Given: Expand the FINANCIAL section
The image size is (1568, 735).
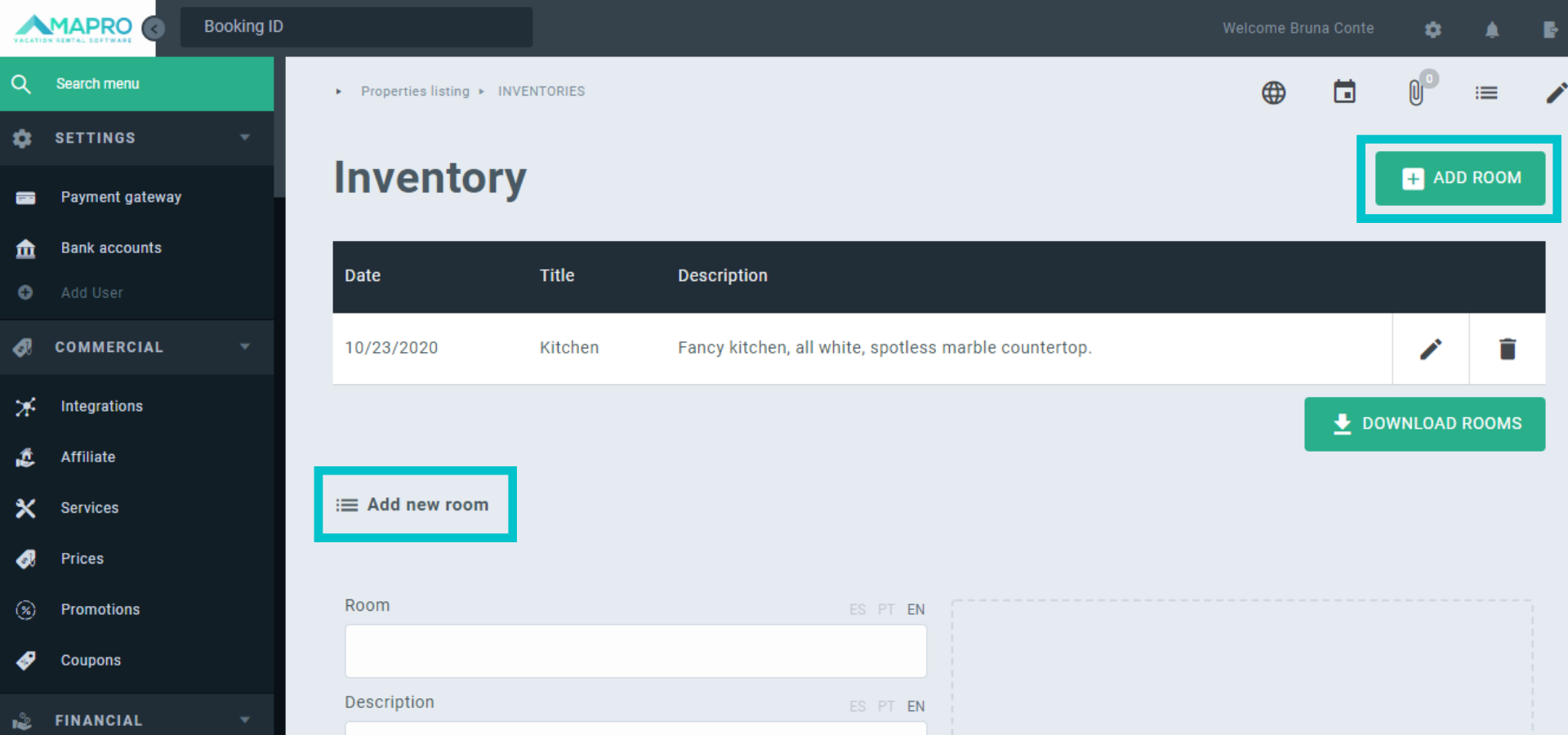Looking at the screenshot, I should 244,719.
